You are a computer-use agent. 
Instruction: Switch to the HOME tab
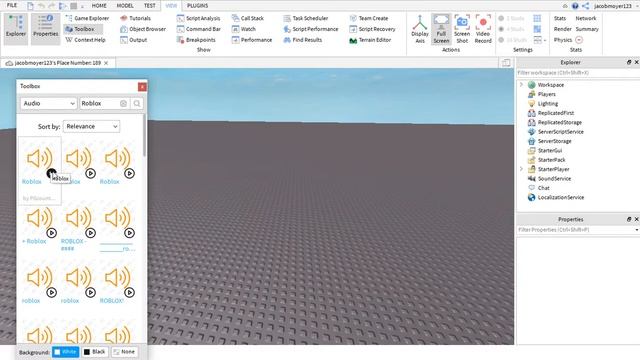tap(99, 6)
